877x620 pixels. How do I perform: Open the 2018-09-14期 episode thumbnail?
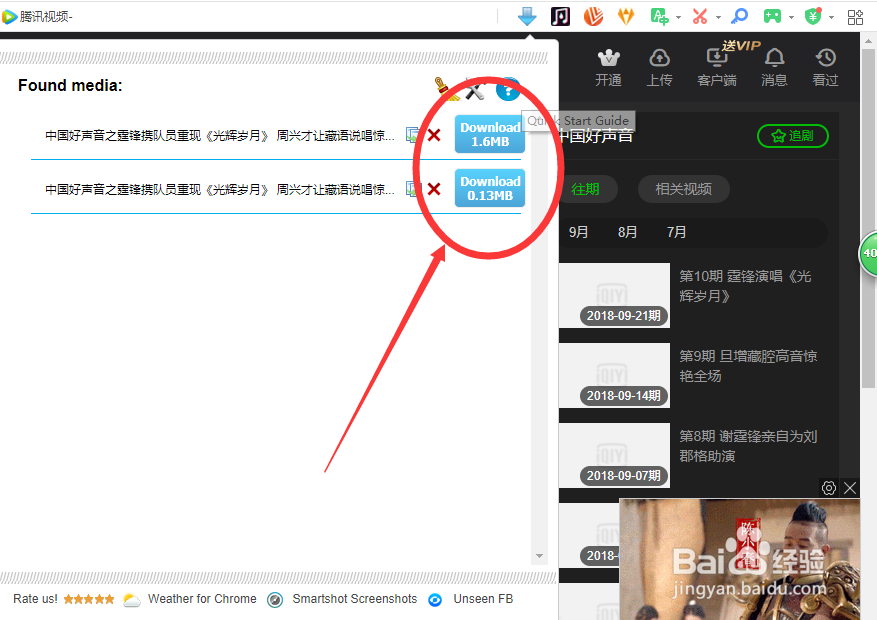tap(614, 375)
